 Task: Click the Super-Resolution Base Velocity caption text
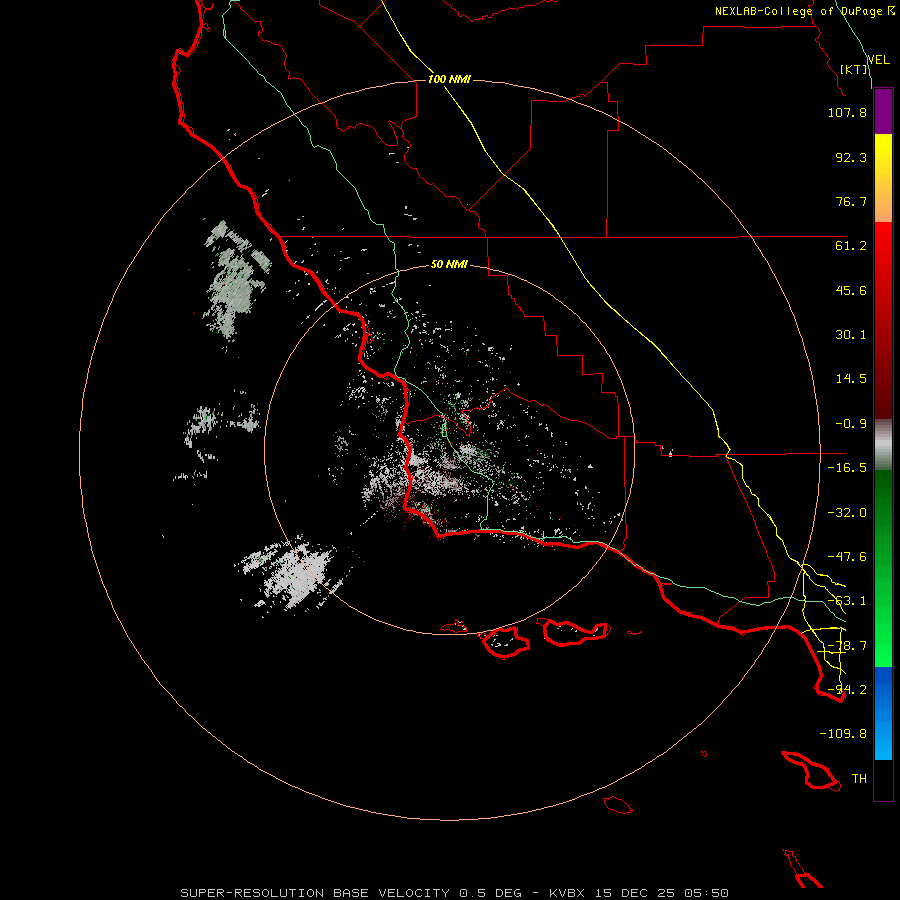(455, 893)
